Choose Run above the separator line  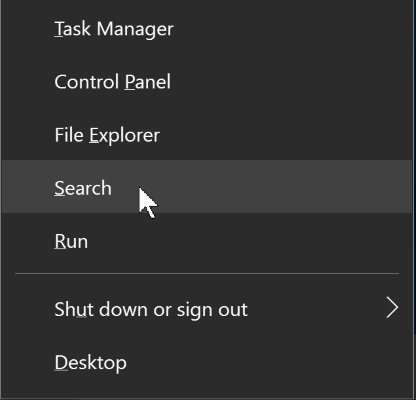207,241
